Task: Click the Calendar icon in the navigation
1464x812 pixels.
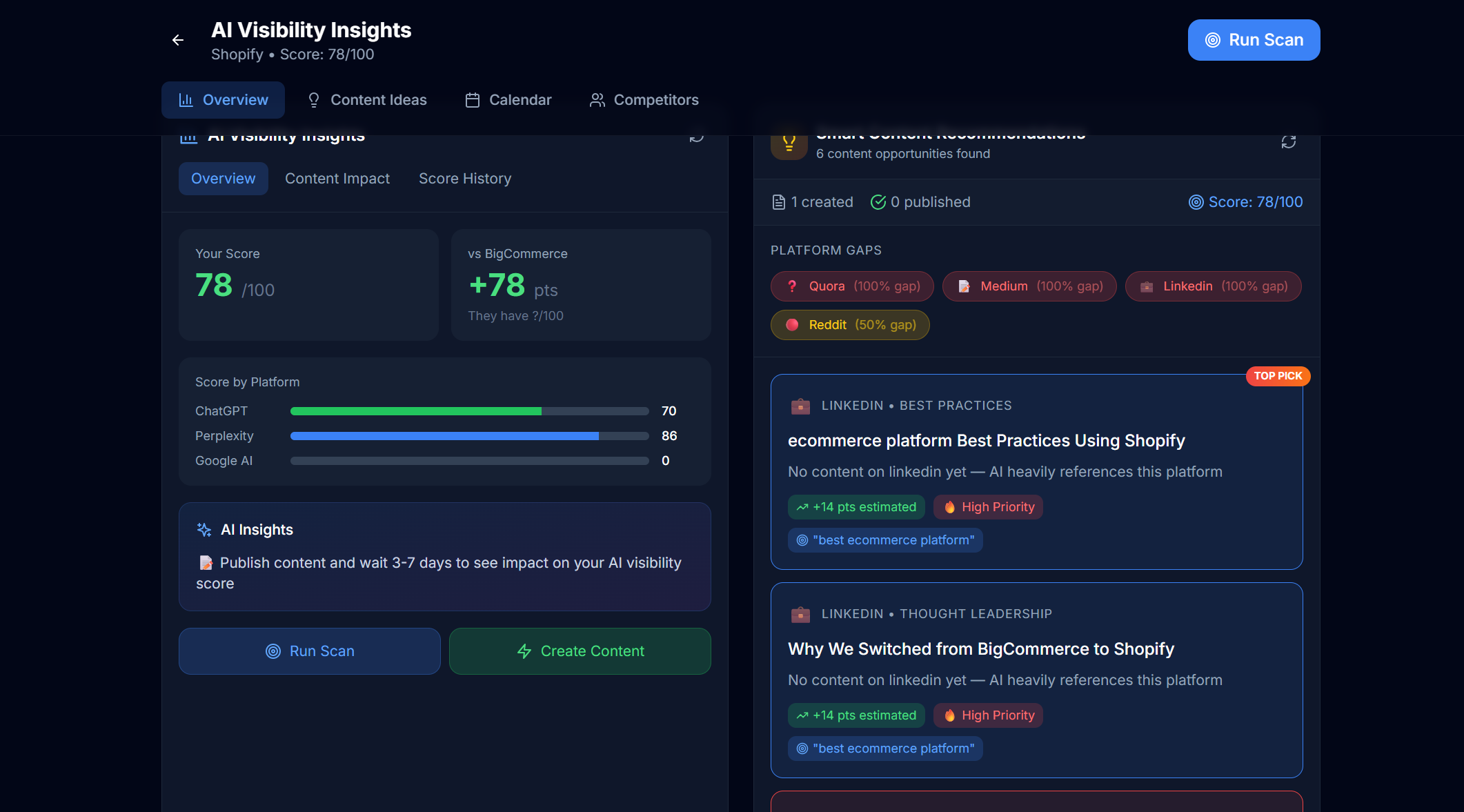Action: (x=473, y=99)
